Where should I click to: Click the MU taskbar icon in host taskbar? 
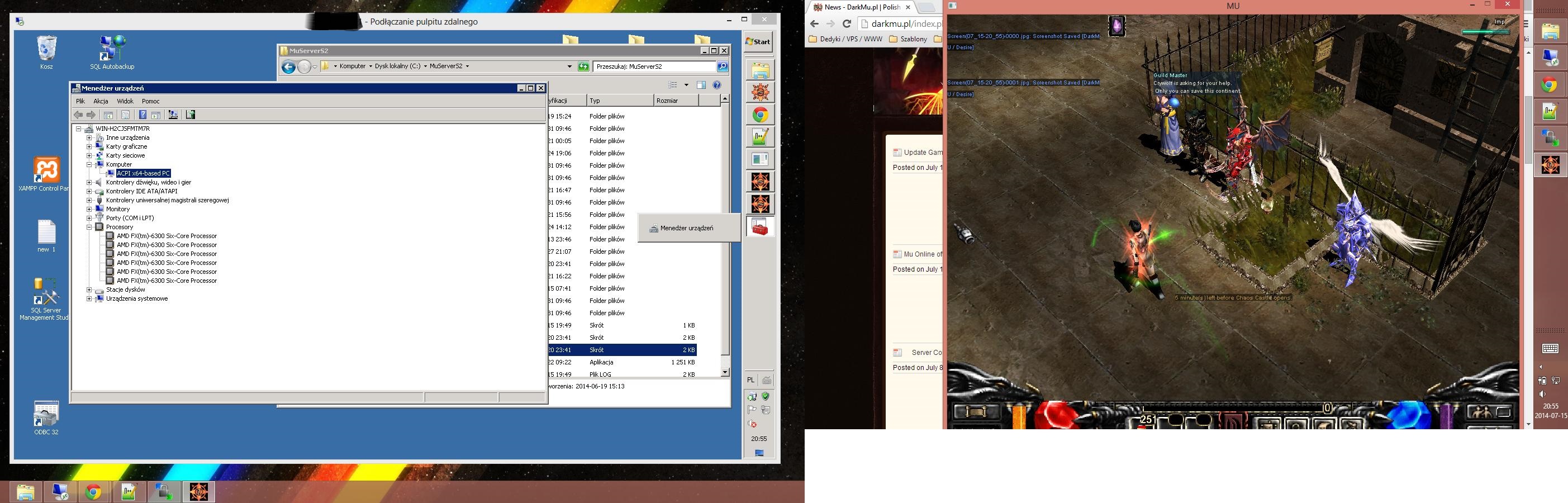[x=199, y=492]
